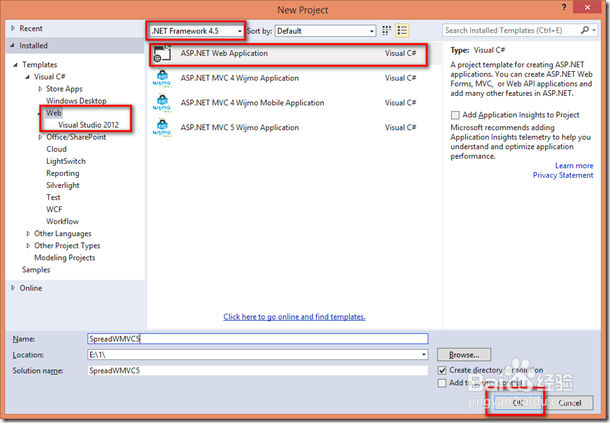Image resolution: width=610 pixels, height=423 pixels.
Task: Expand the Store Apps node arrow
Action: (x=40, y=89)
